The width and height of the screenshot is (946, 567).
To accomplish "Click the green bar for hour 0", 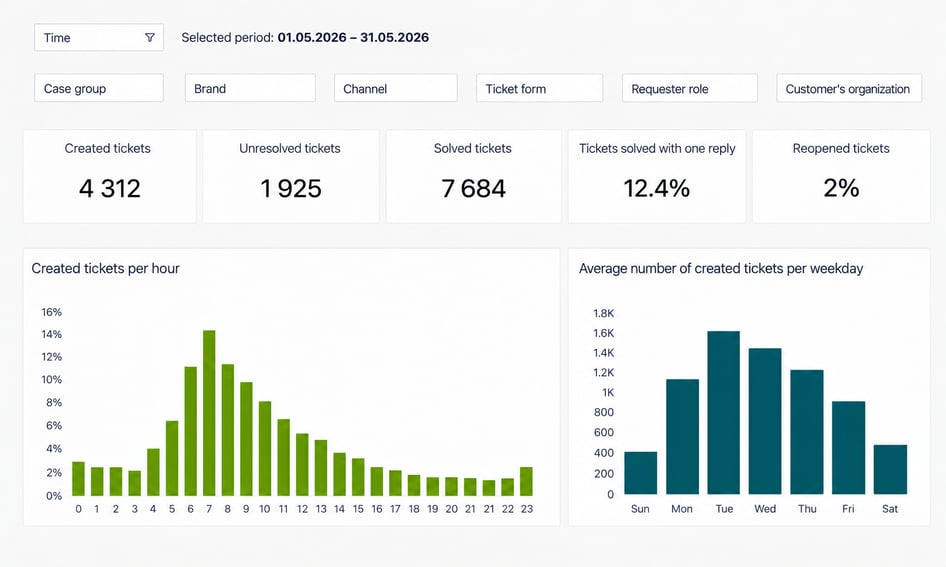I will click(x=78, y=479).
